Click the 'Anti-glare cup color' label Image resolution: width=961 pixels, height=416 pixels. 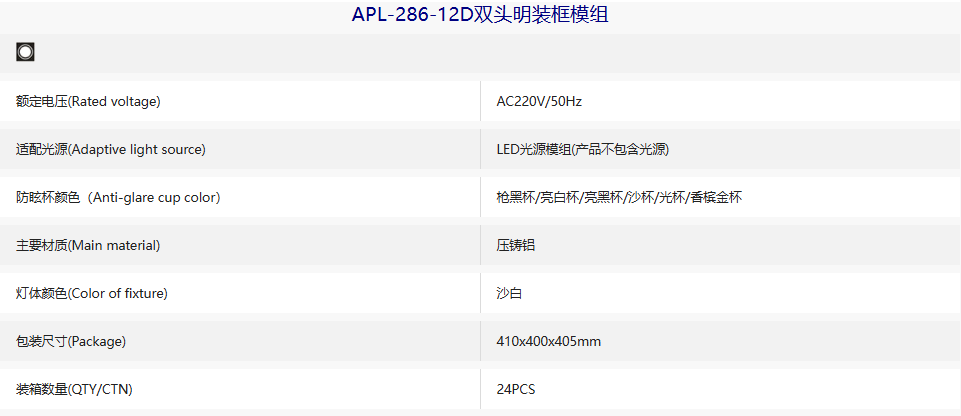click(x=118, y=197)
